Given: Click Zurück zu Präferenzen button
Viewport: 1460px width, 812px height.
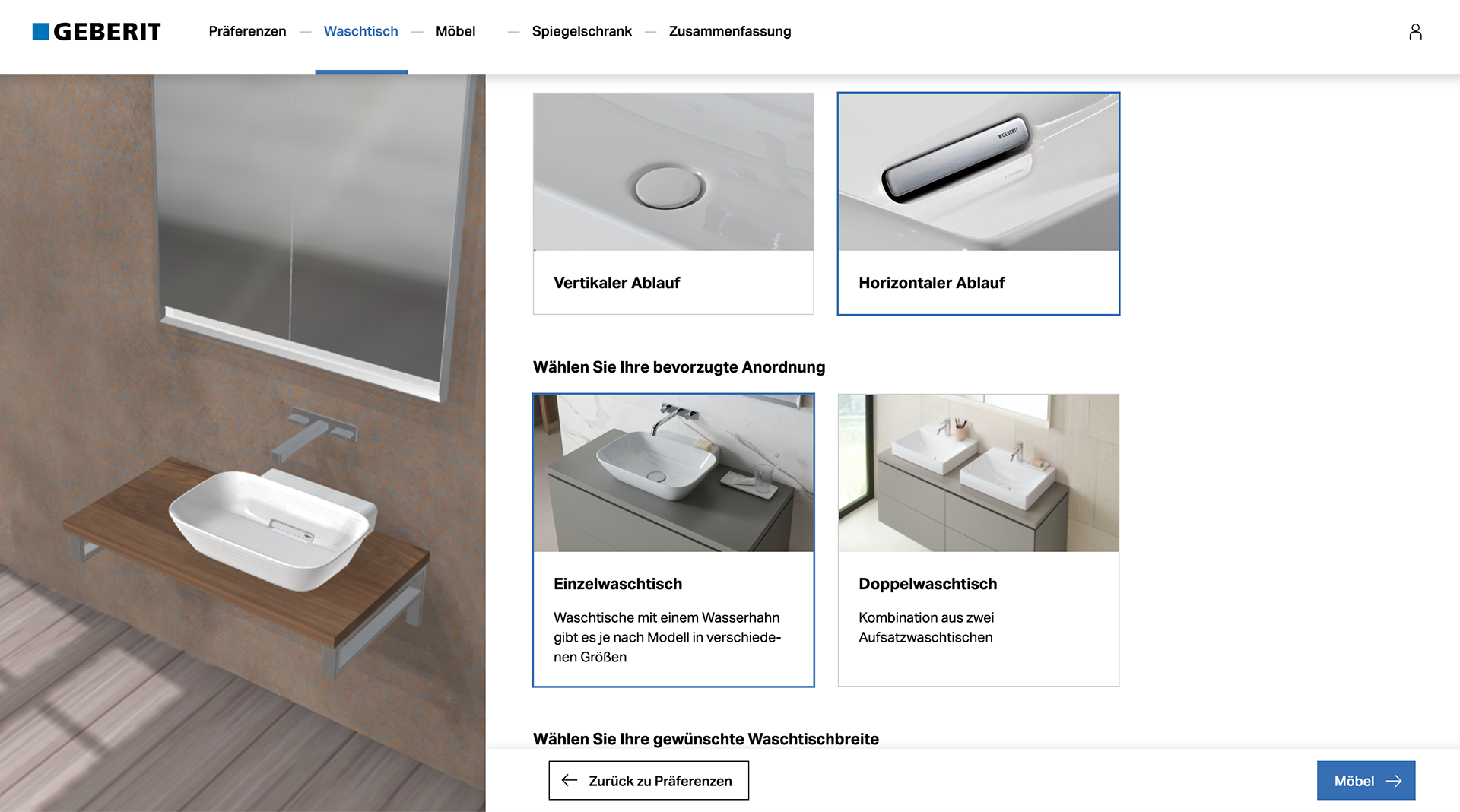Looking at the screenshot, I should pyautogui.click(x=649, y=780).
